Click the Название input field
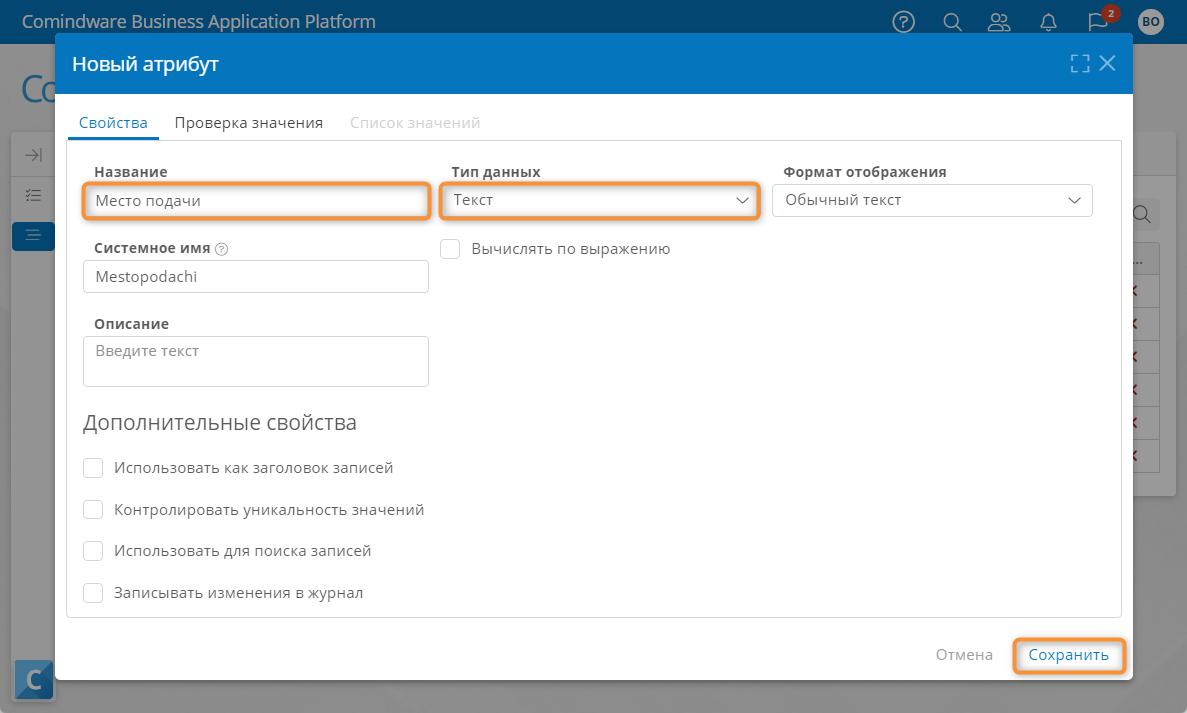 click(x=257, y=201)
